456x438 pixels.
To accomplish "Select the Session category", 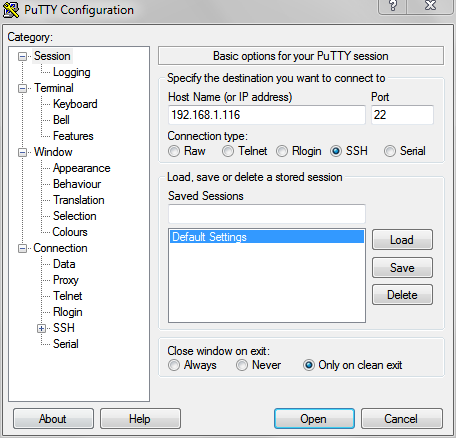I will pyautogui.click(x=52, y=56).
